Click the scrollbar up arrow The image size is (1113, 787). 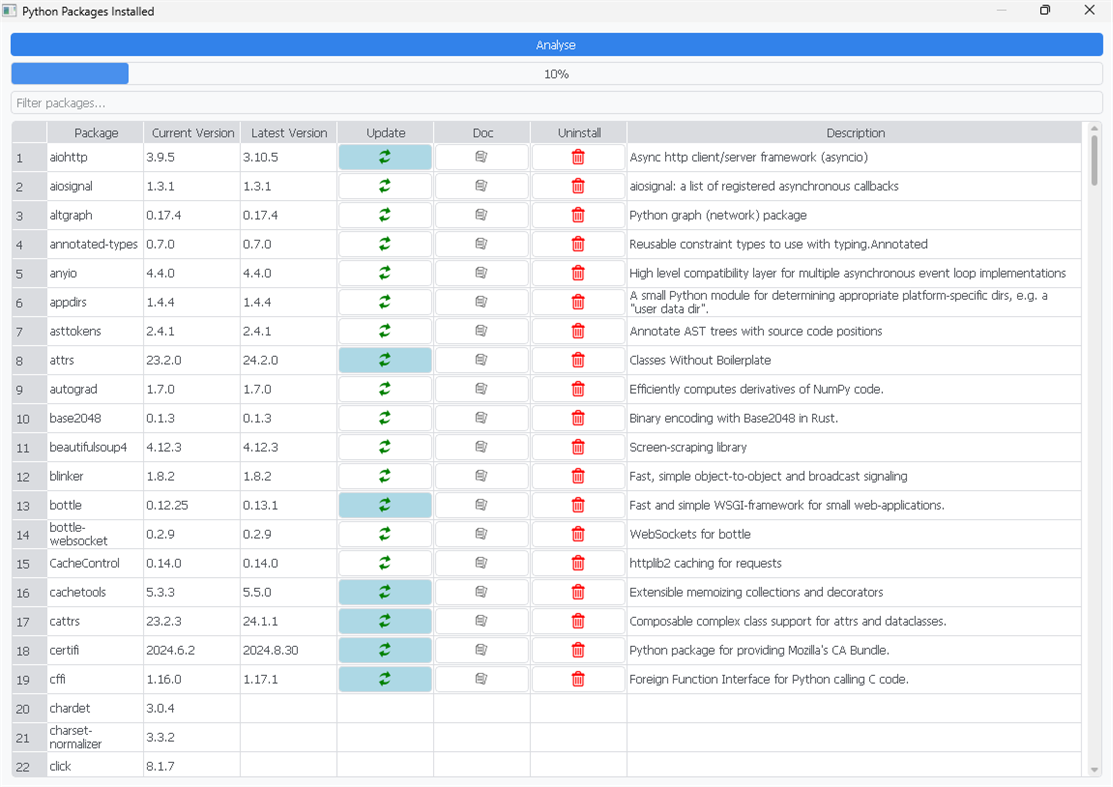[x=1094, y=128]
